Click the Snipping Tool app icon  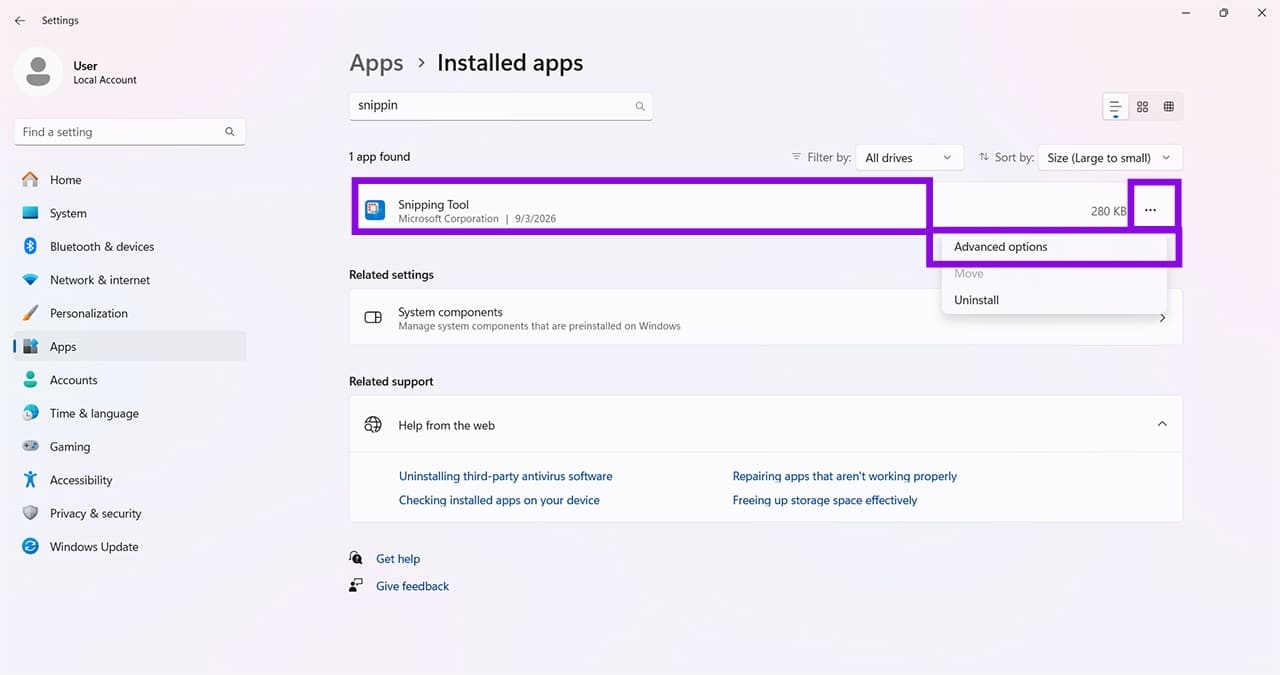click(x=374, y=210)
